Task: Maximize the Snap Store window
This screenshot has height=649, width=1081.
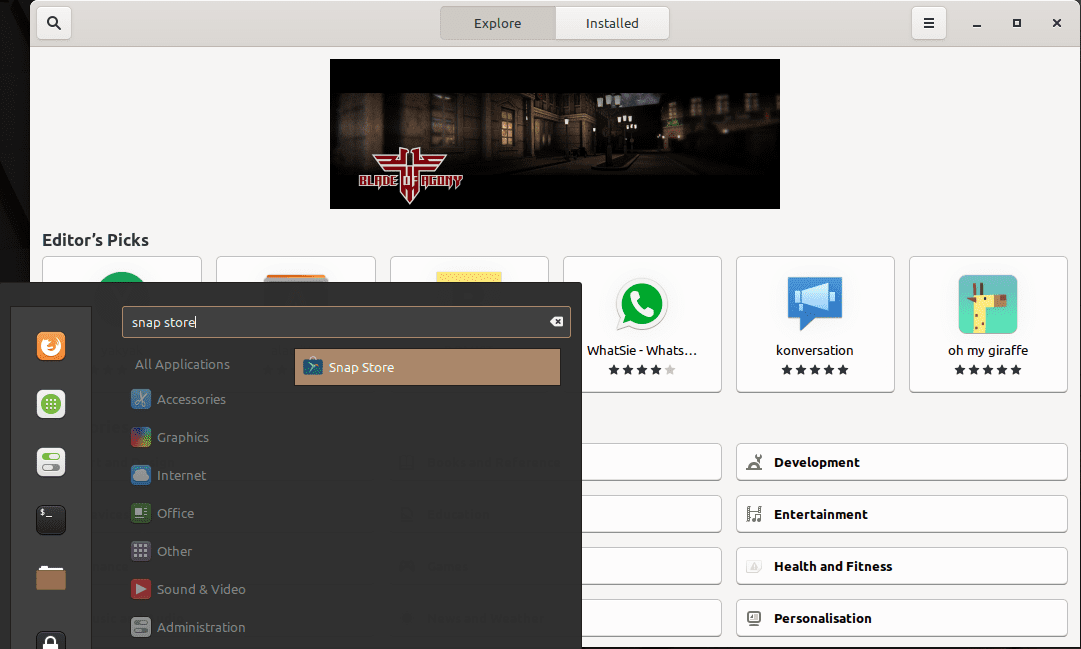Action: 1017,23
